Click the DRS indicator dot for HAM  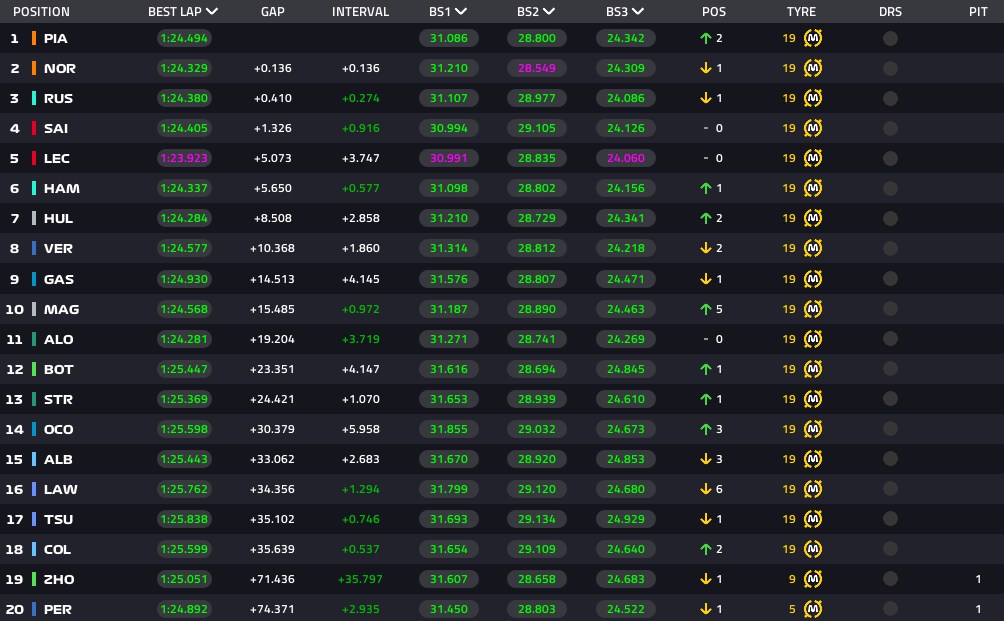coord(890,188)
